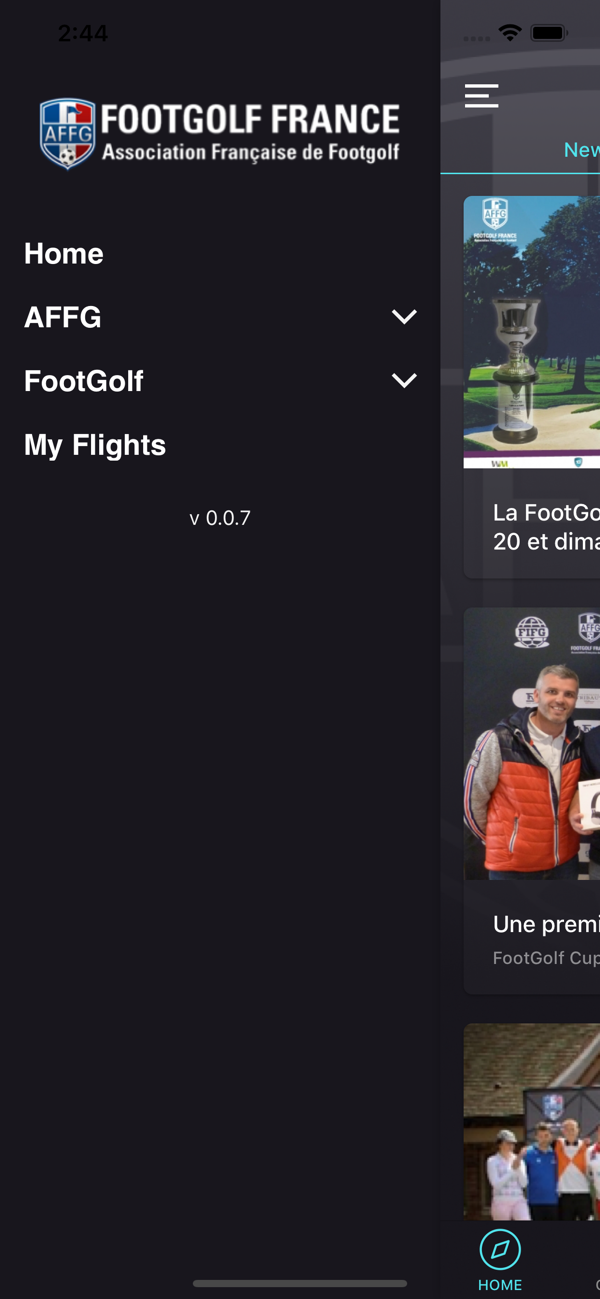Tap the FOOTGOLF FRANCE header title
Viewport: 600px width, 1299px height.
point(250,120)
